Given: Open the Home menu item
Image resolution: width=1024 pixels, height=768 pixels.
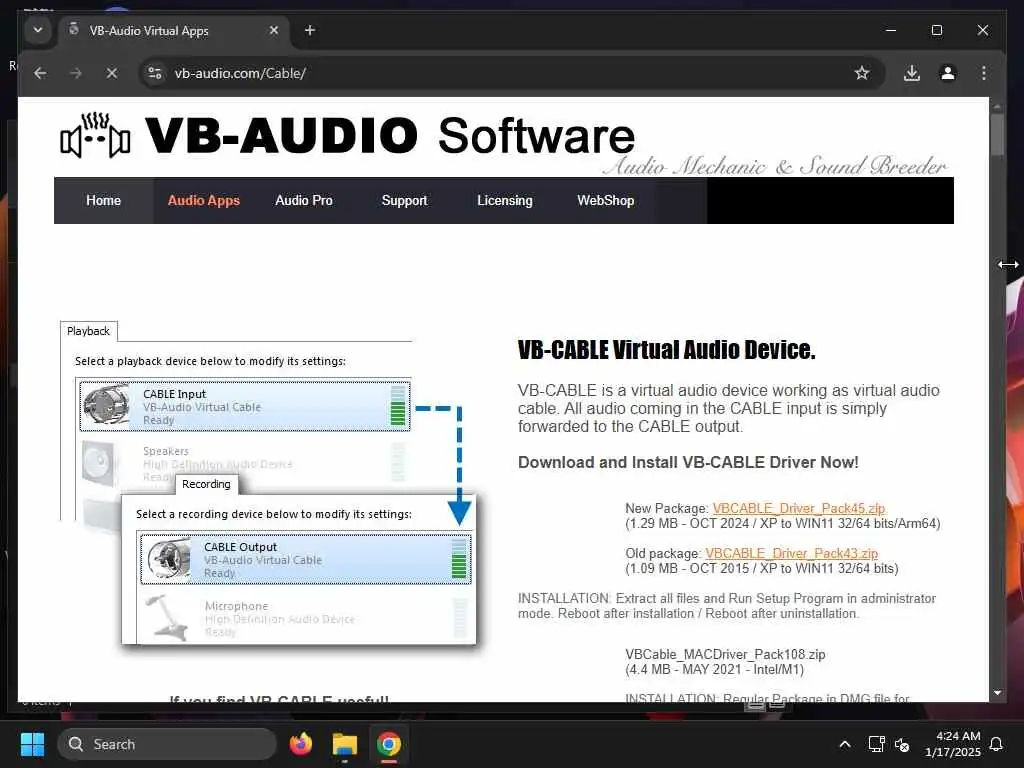Looking at the screenshot, I should tap(103, 200).
